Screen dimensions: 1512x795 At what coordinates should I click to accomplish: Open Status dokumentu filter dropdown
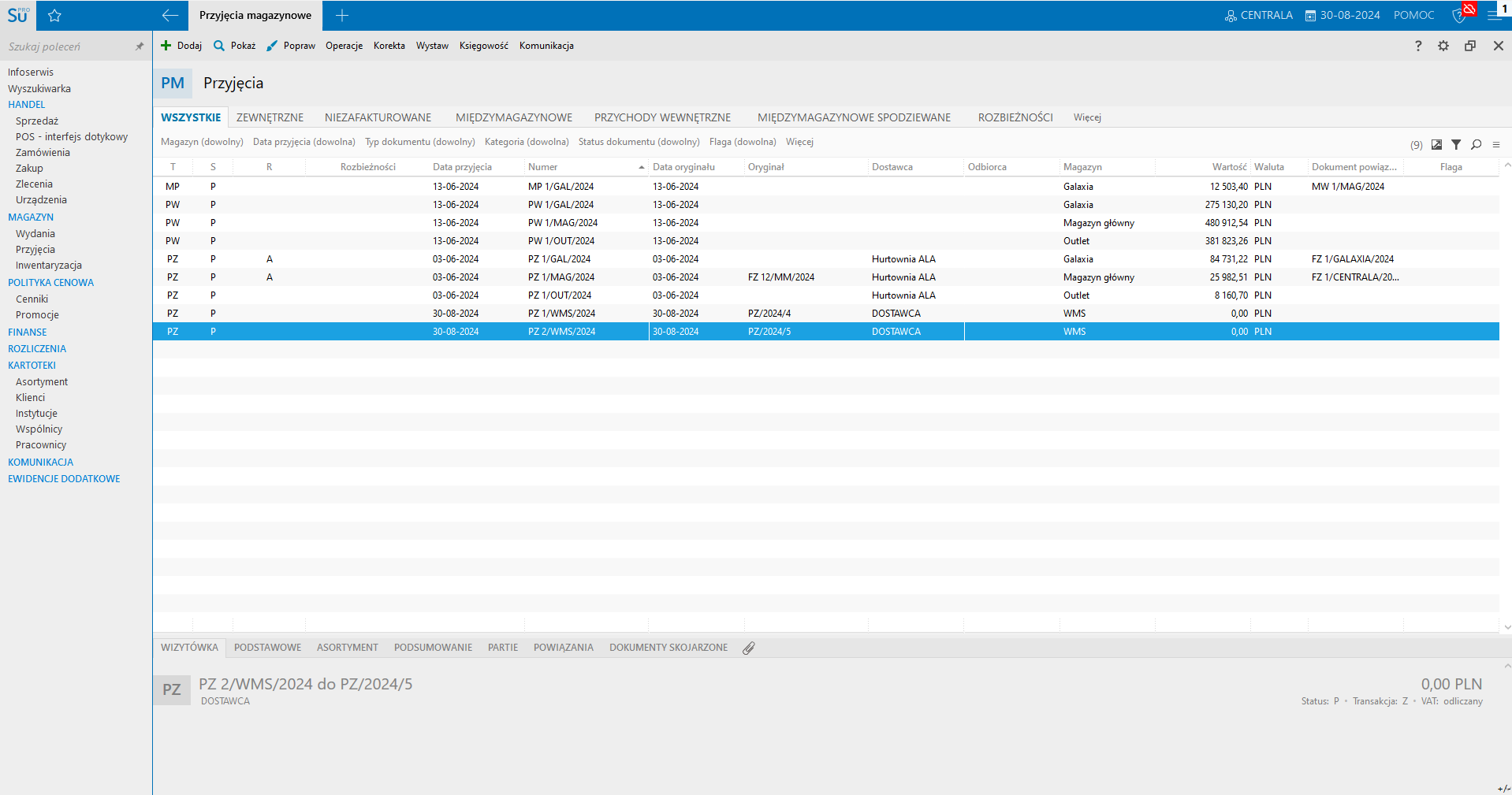(639, 142)
